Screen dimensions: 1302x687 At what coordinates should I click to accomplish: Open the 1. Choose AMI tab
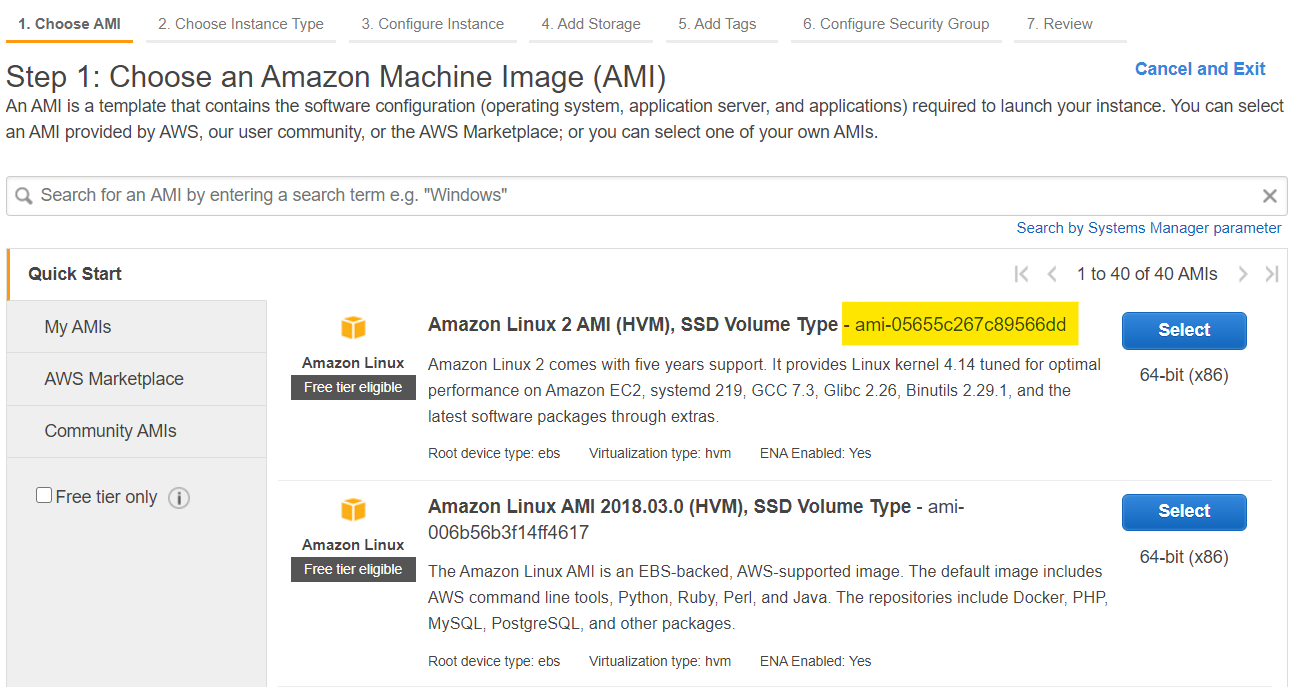69,24
